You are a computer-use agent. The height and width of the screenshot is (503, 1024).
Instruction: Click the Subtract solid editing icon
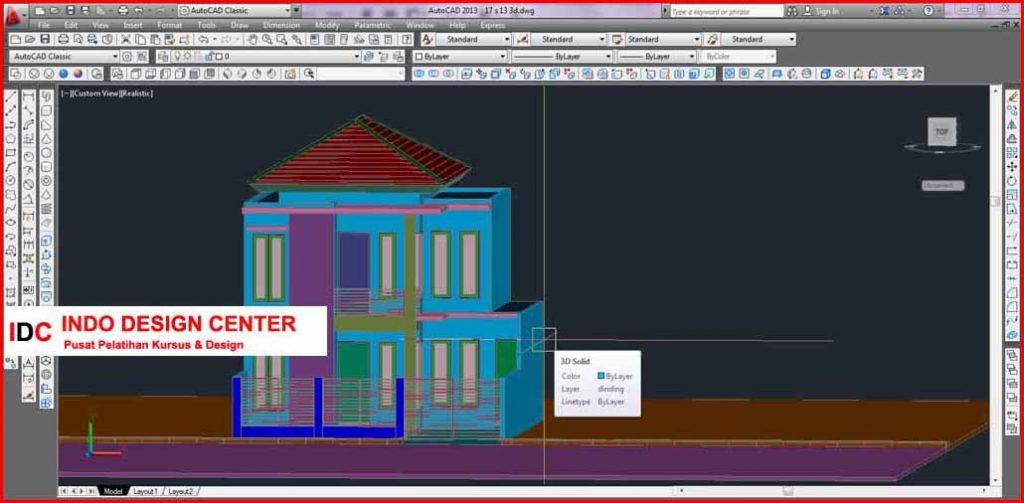point(434,74)
